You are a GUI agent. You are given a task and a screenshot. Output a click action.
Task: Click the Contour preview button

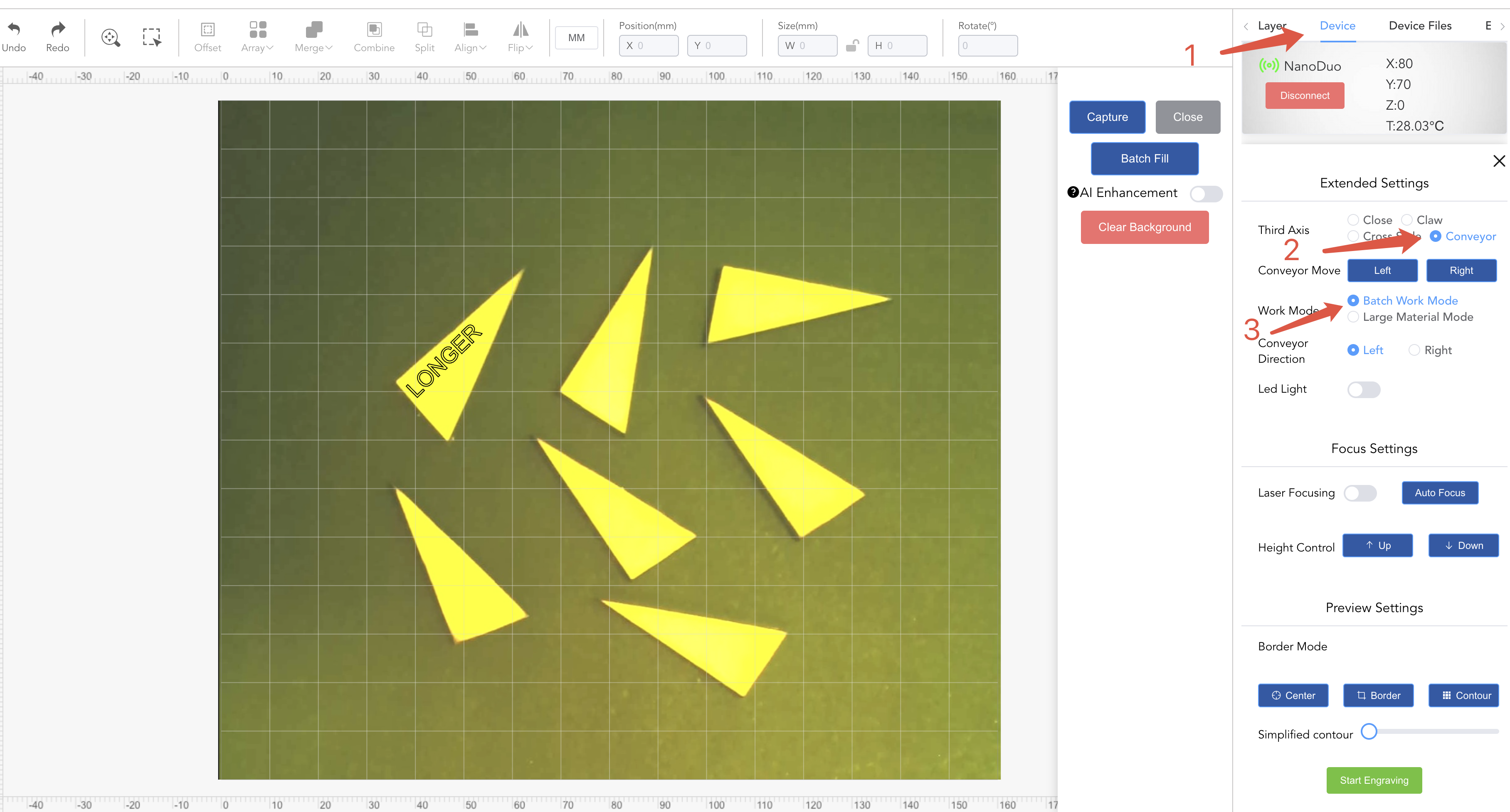(x=1463, y=695)
